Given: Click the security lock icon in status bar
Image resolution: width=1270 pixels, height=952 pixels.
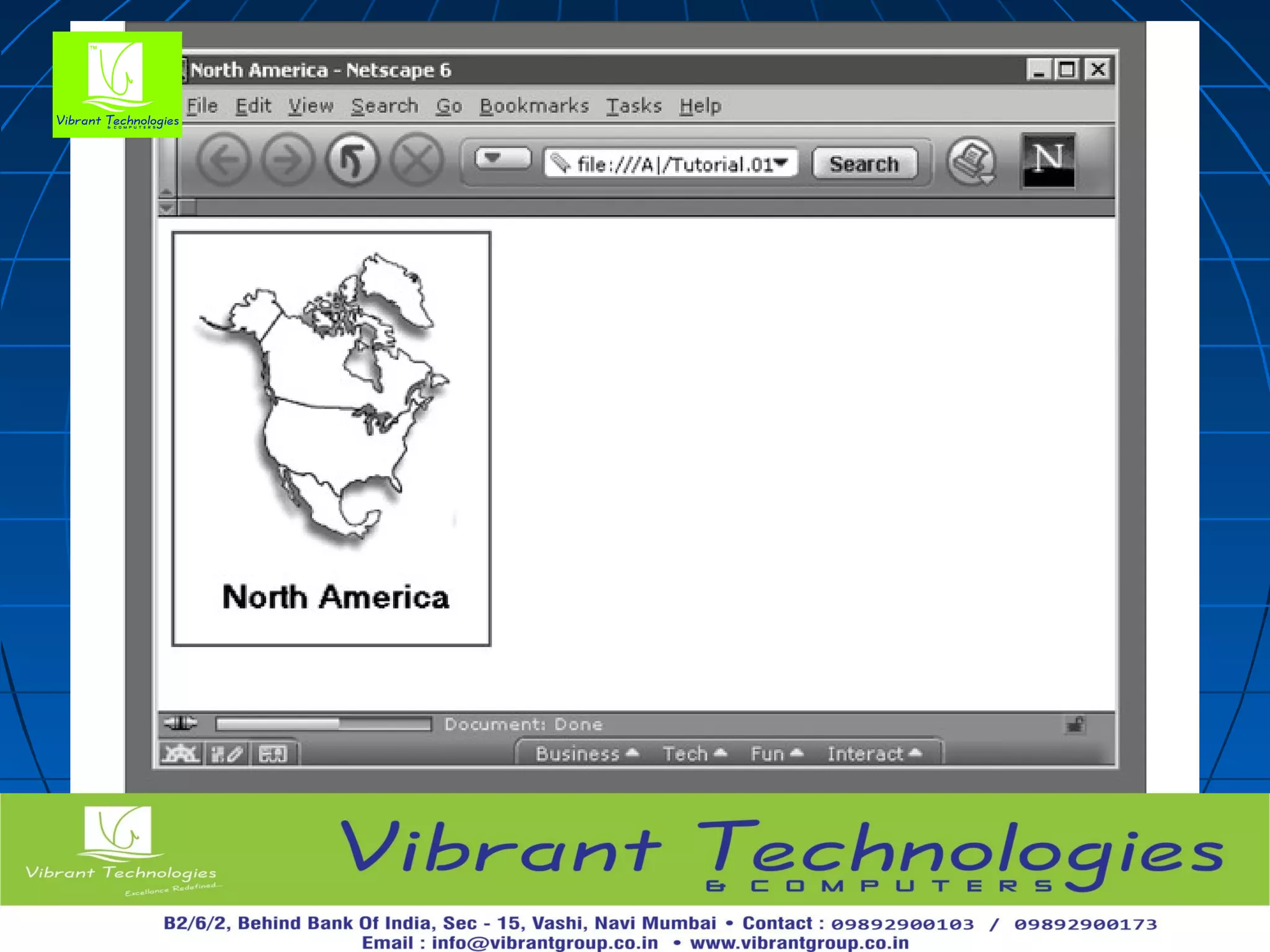Looking at the screenshot, I should point(1075,725).
